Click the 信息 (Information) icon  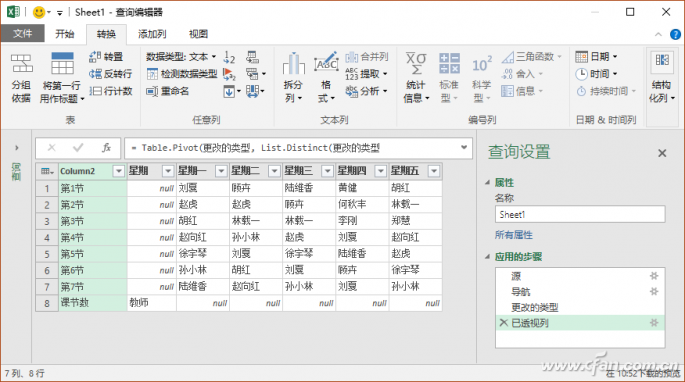click(508, 91)
